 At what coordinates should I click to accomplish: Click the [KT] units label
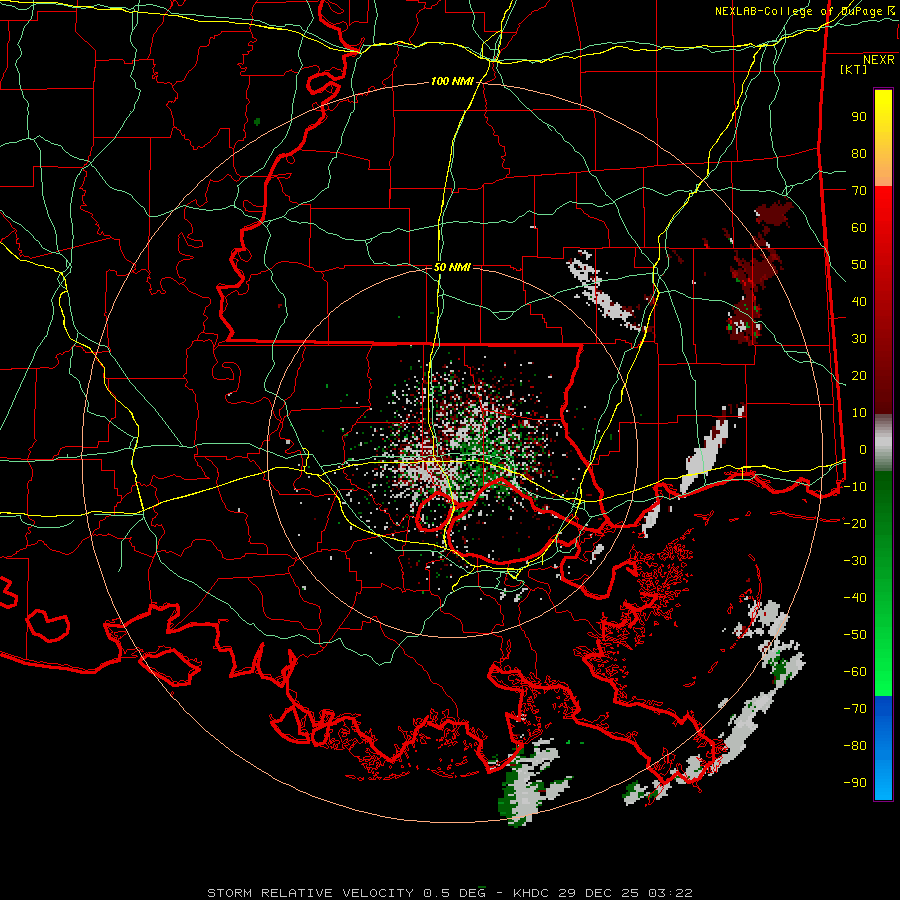coord(853,69)
